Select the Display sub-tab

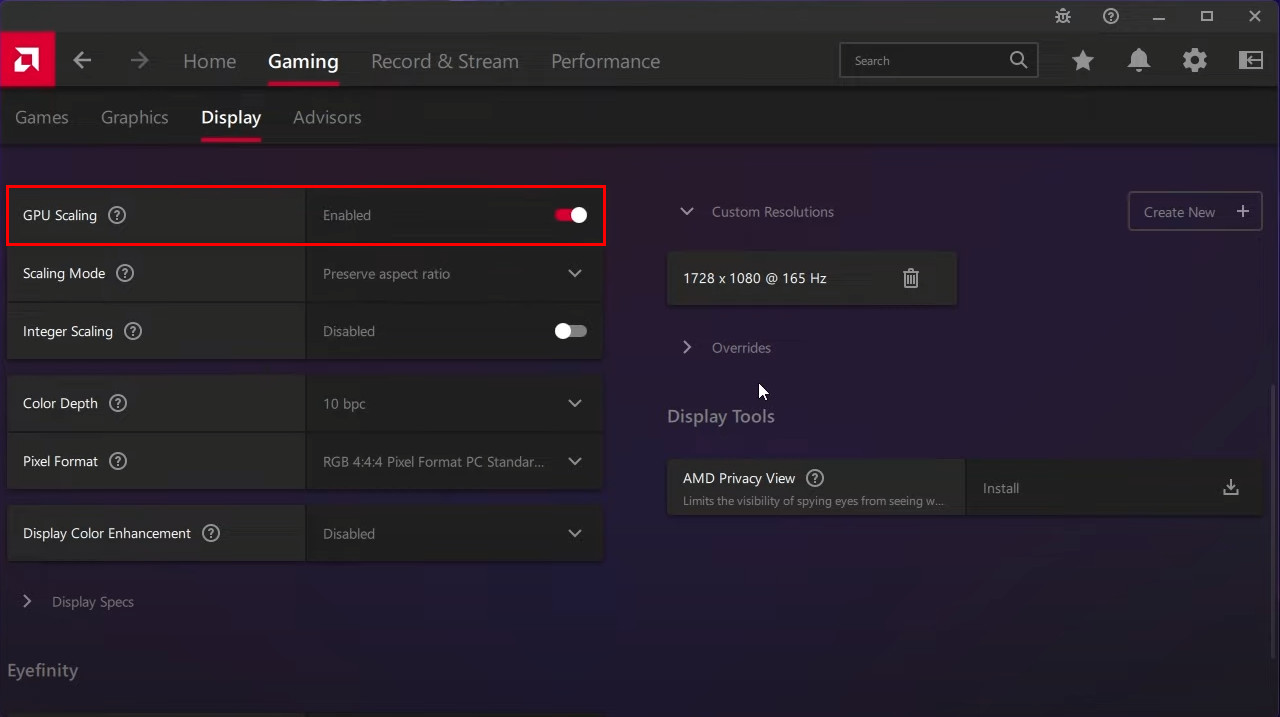coord(231,117)
